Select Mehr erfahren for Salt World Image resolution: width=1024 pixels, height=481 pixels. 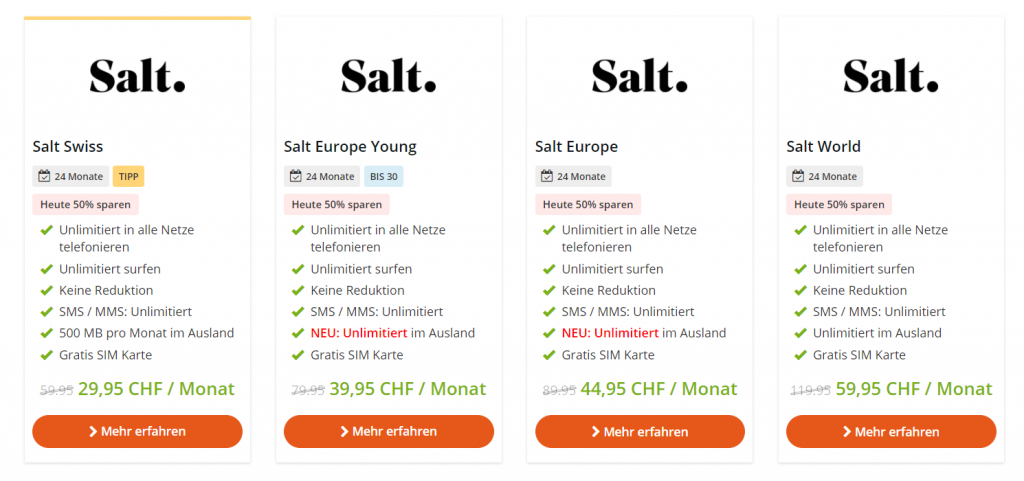[891, 431]
